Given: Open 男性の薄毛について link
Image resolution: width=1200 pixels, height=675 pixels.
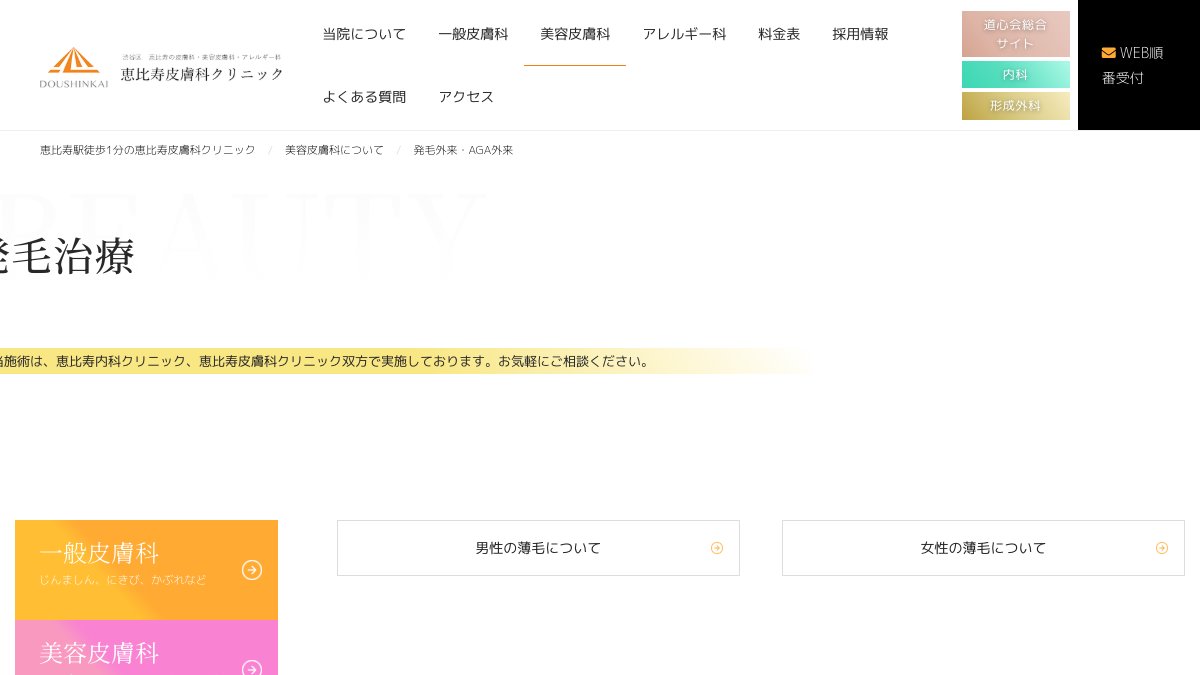Looking at the screenshot, I should tap(538, 548).
